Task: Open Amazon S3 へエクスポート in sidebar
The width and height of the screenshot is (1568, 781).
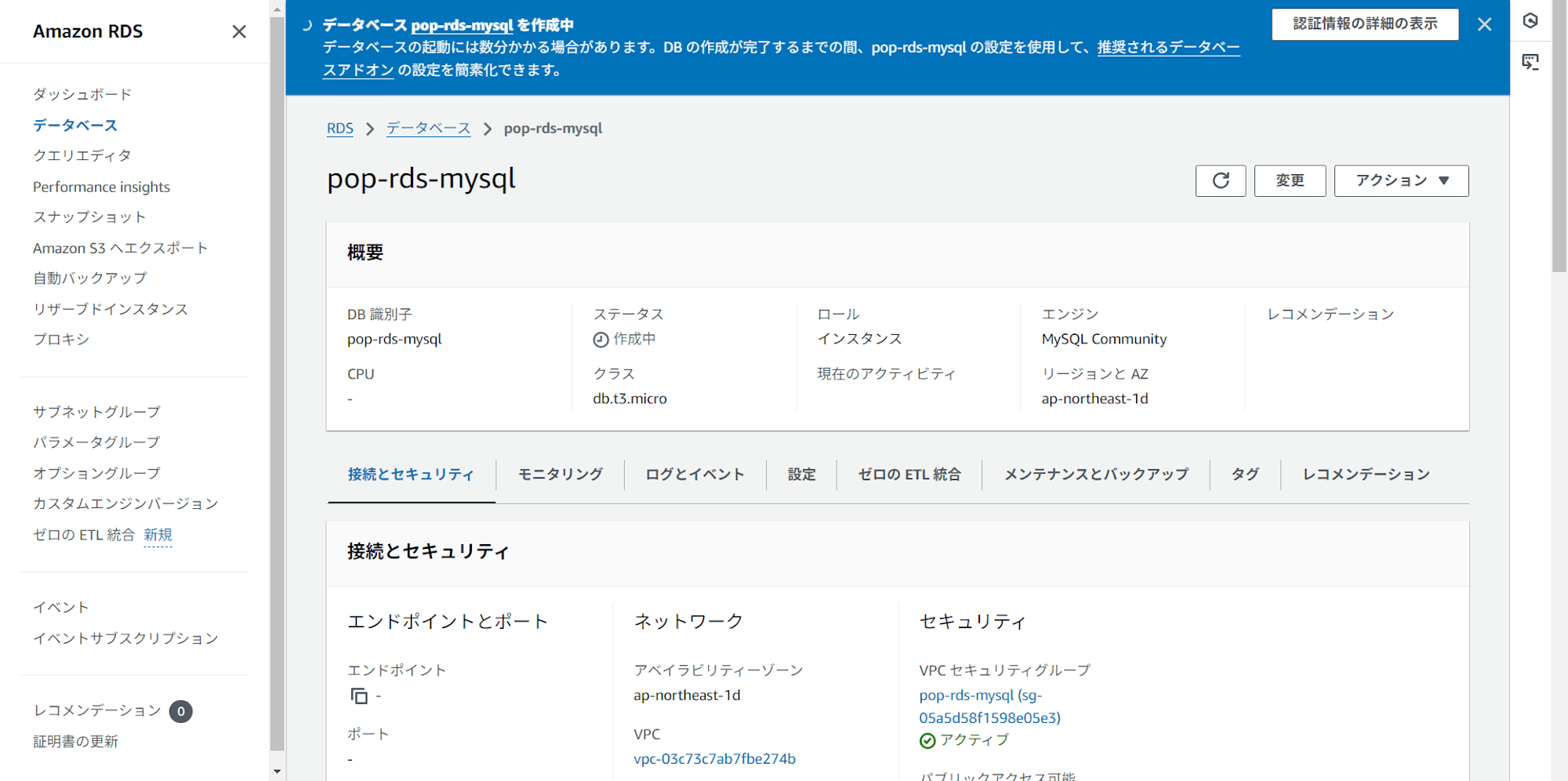Action: (x=121, y=248)
